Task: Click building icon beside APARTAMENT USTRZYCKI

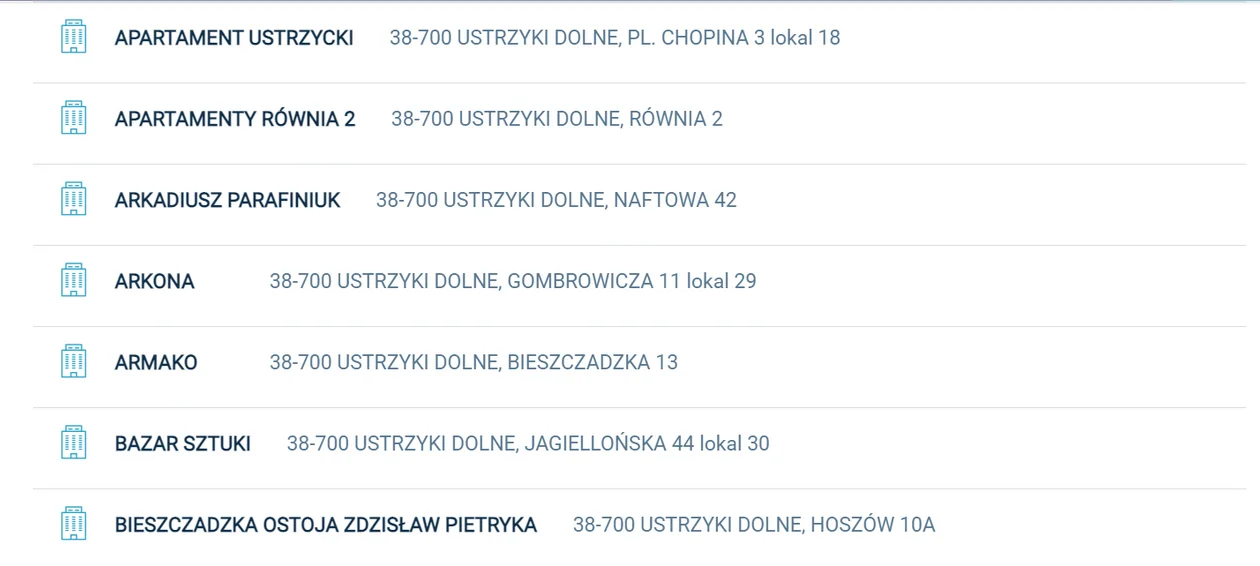Action: [73, 37]
